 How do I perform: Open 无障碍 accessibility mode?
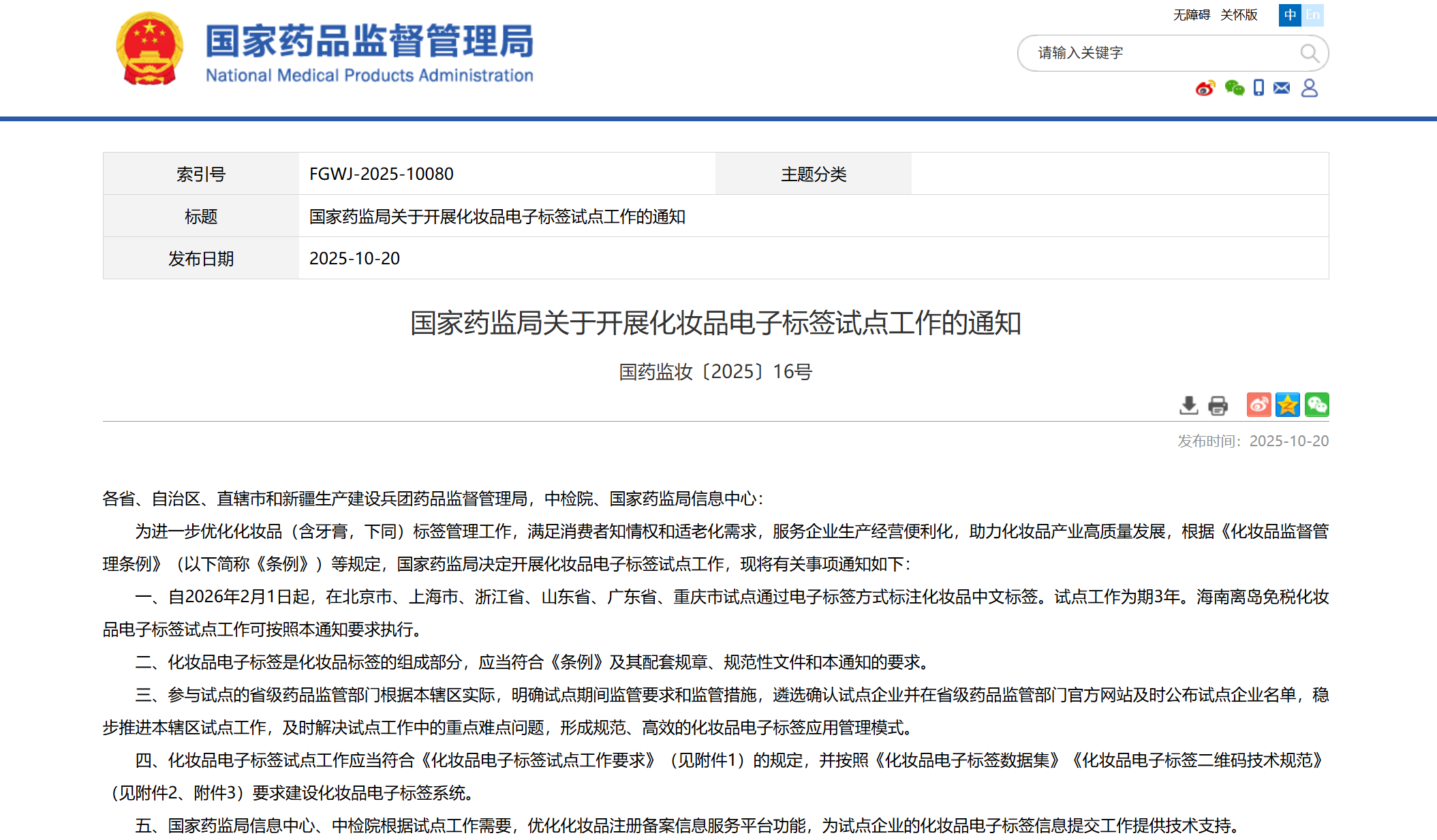click(x=1192, y=15)
